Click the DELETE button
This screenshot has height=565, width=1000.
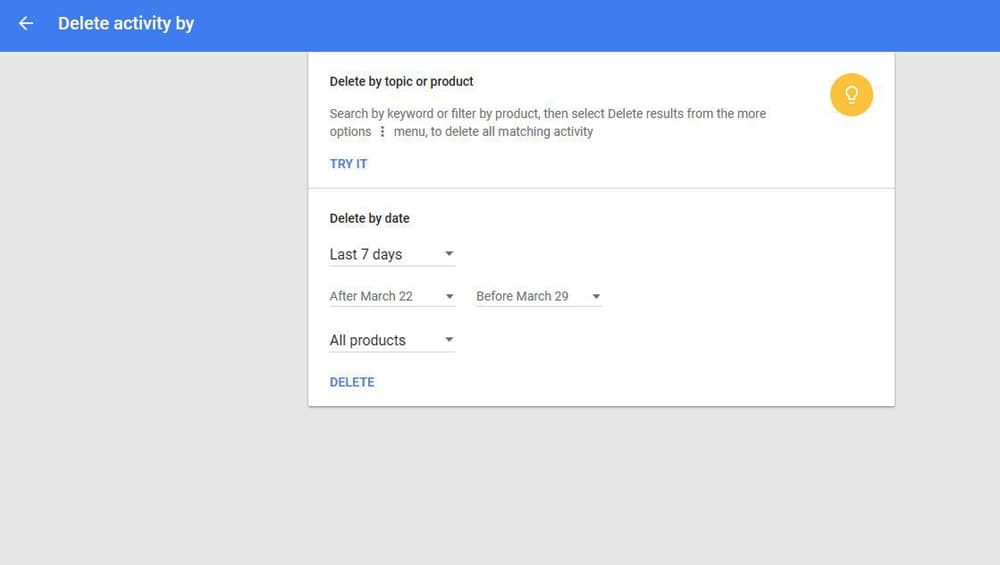pyautogui.click(x=352, y=382)
